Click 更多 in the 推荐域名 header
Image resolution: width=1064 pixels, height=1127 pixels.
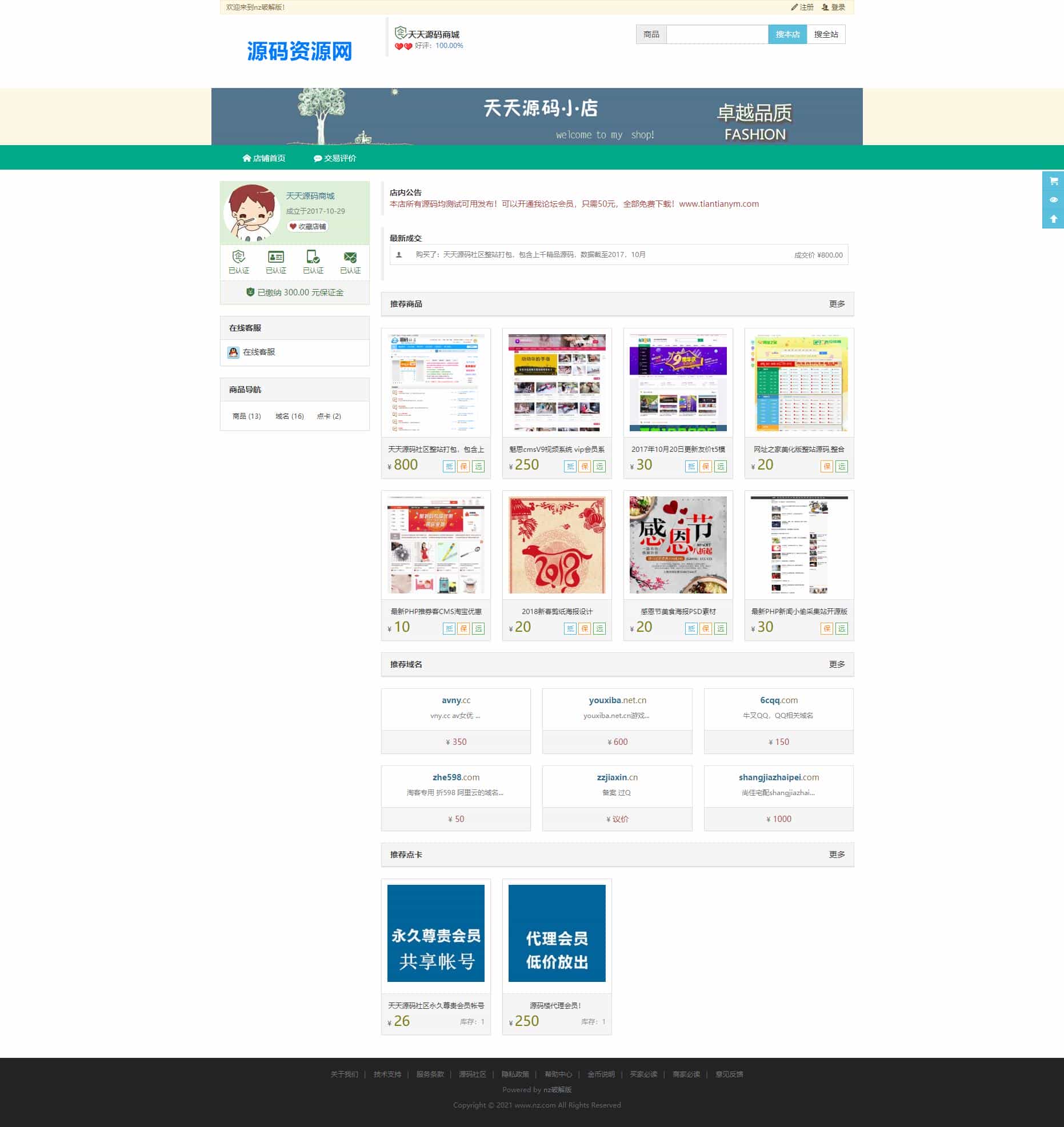click(x=837, y=664)
